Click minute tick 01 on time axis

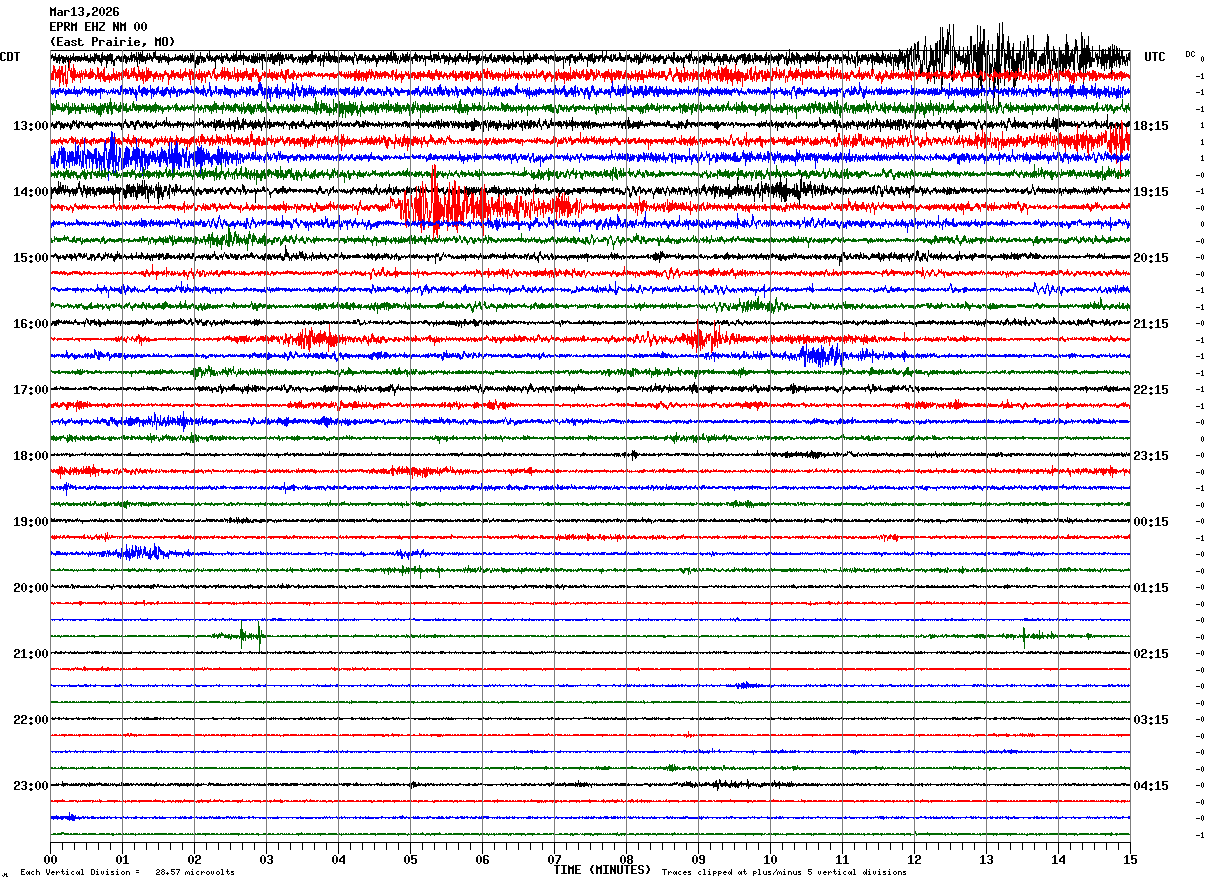click(122, 859)
